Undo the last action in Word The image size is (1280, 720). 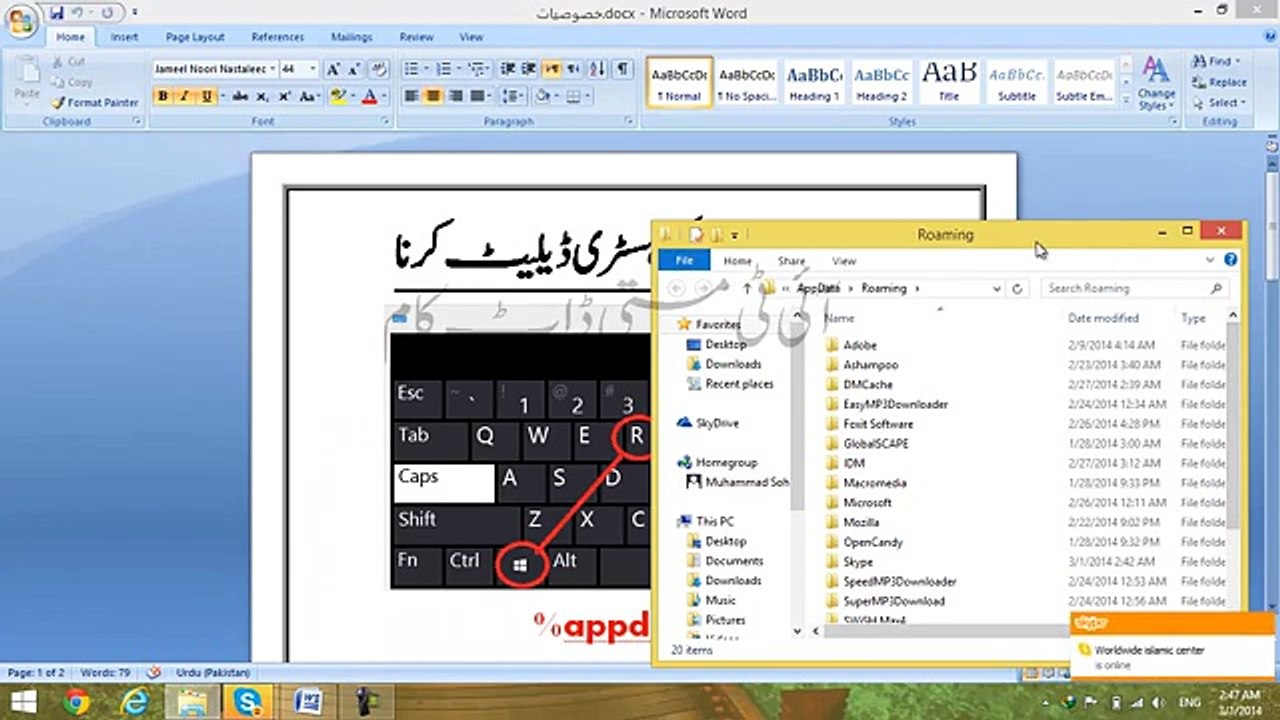pyautogui.click(x=76, y=14)
